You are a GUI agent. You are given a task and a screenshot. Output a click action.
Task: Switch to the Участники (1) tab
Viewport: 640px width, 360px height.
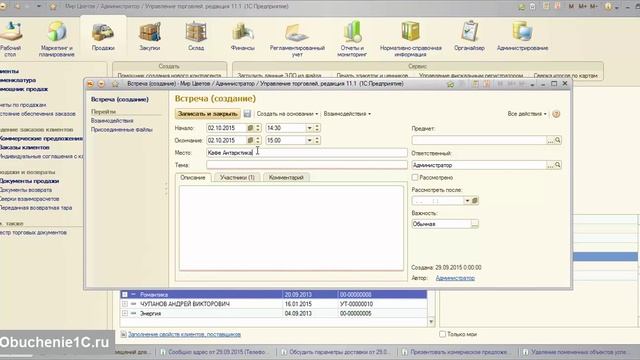click(237, 178)
